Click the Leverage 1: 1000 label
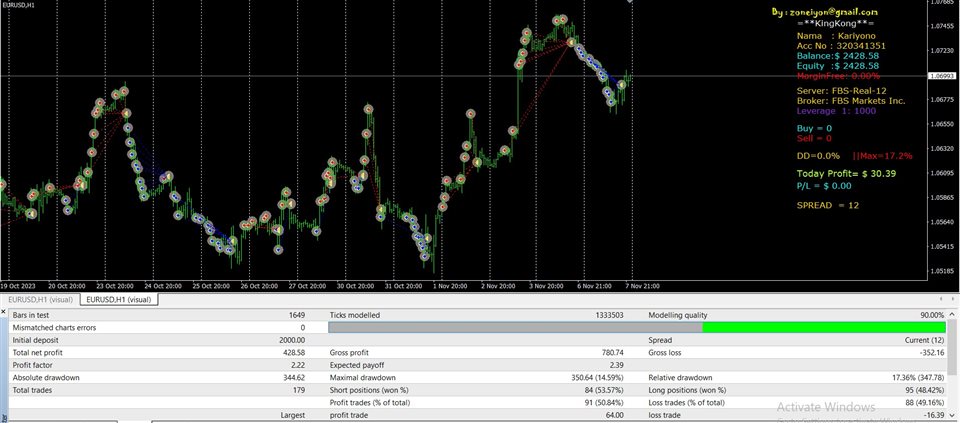 pos(837,111)
